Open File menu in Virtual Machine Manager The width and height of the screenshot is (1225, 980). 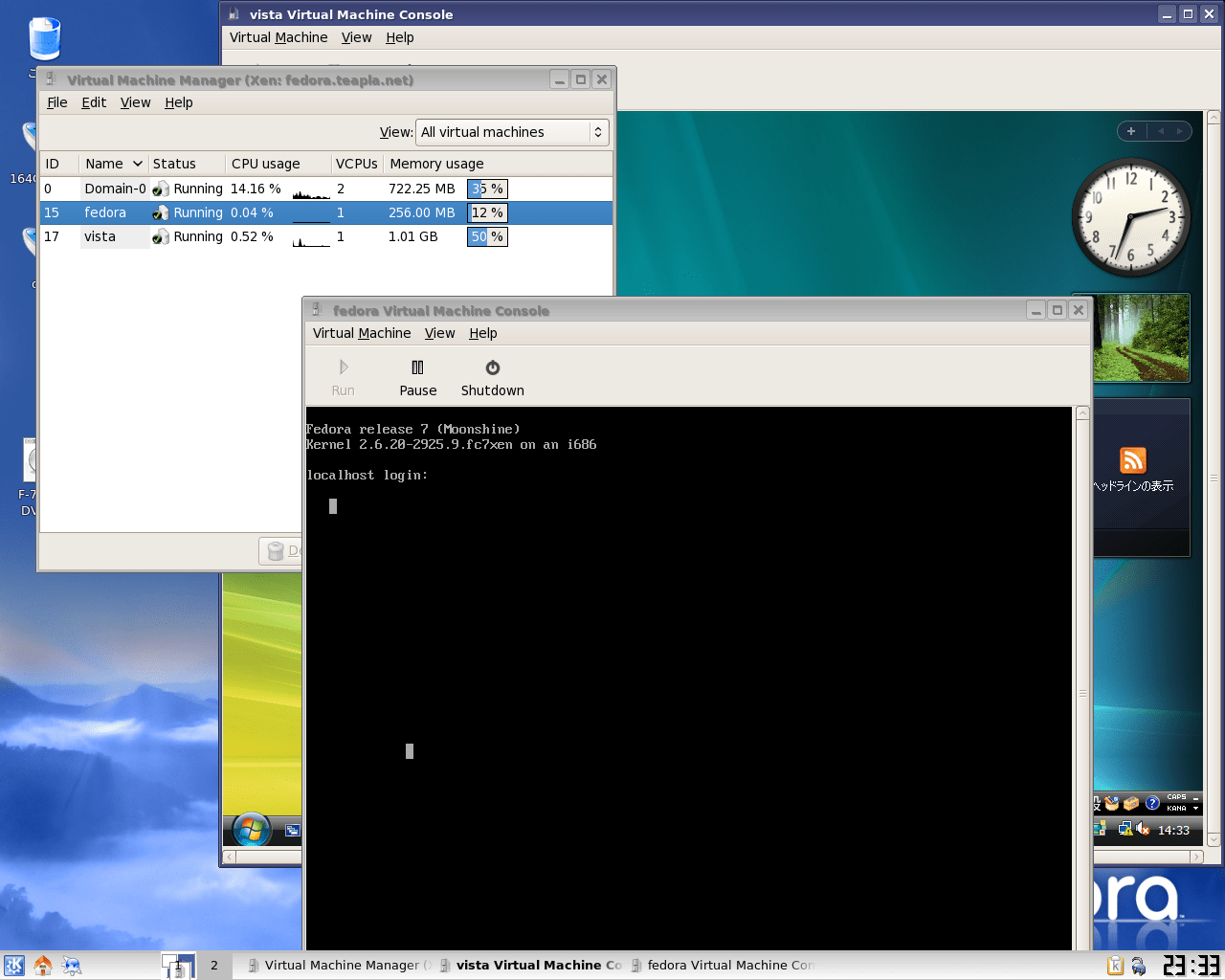[57, 102]
